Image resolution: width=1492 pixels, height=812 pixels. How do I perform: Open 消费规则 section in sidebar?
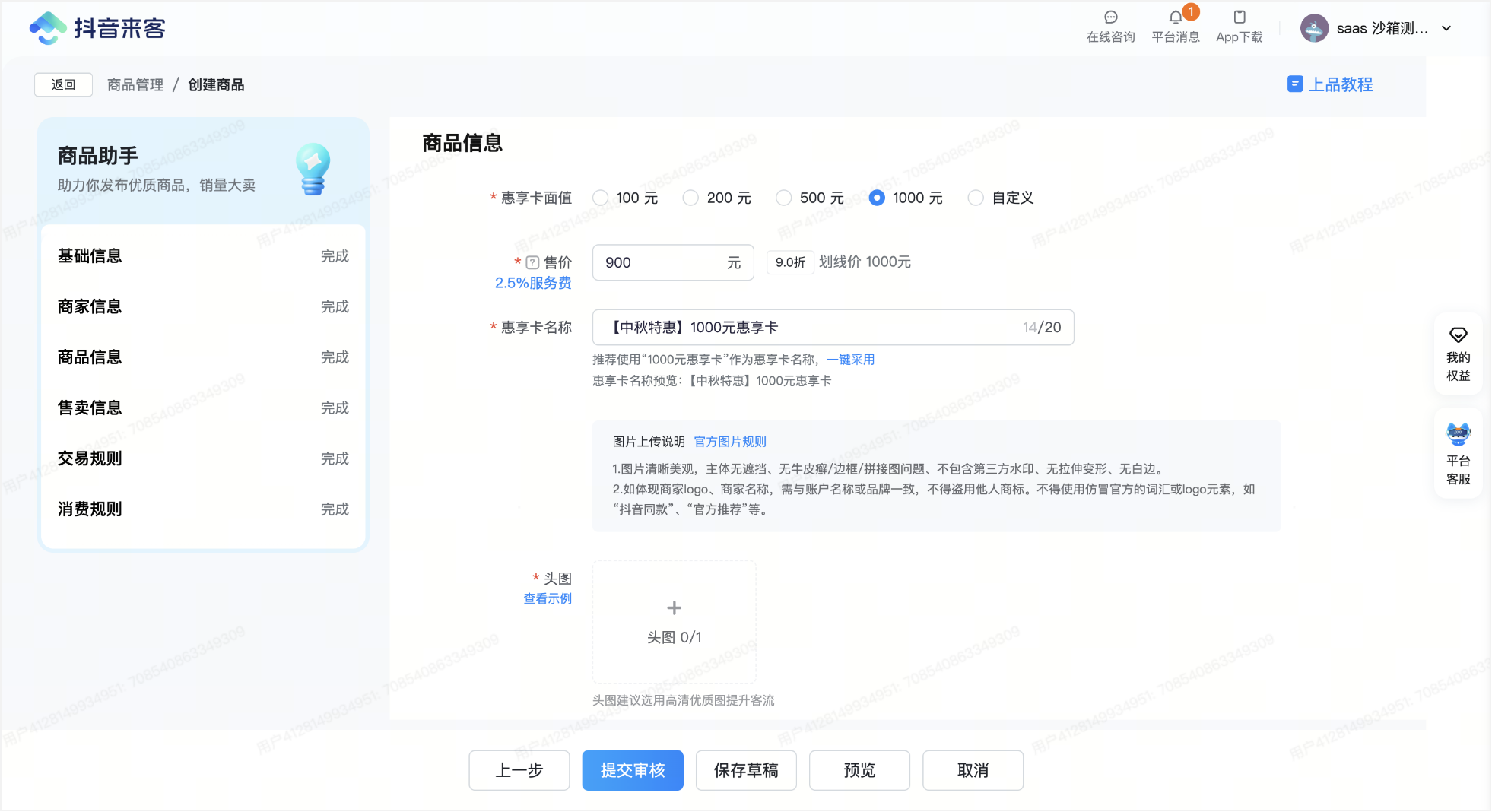point(90,509)
